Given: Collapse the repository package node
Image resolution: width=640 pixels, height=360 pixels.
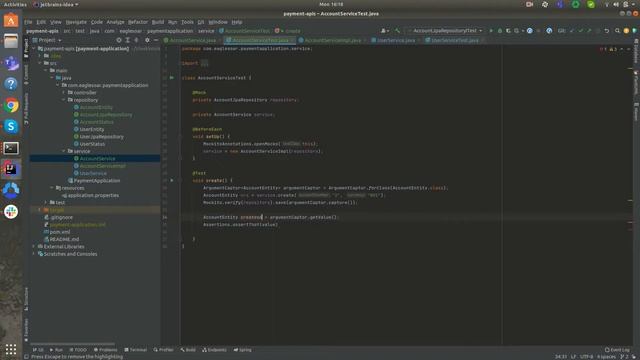Looking at the screenshot, I should click(64, 100).
